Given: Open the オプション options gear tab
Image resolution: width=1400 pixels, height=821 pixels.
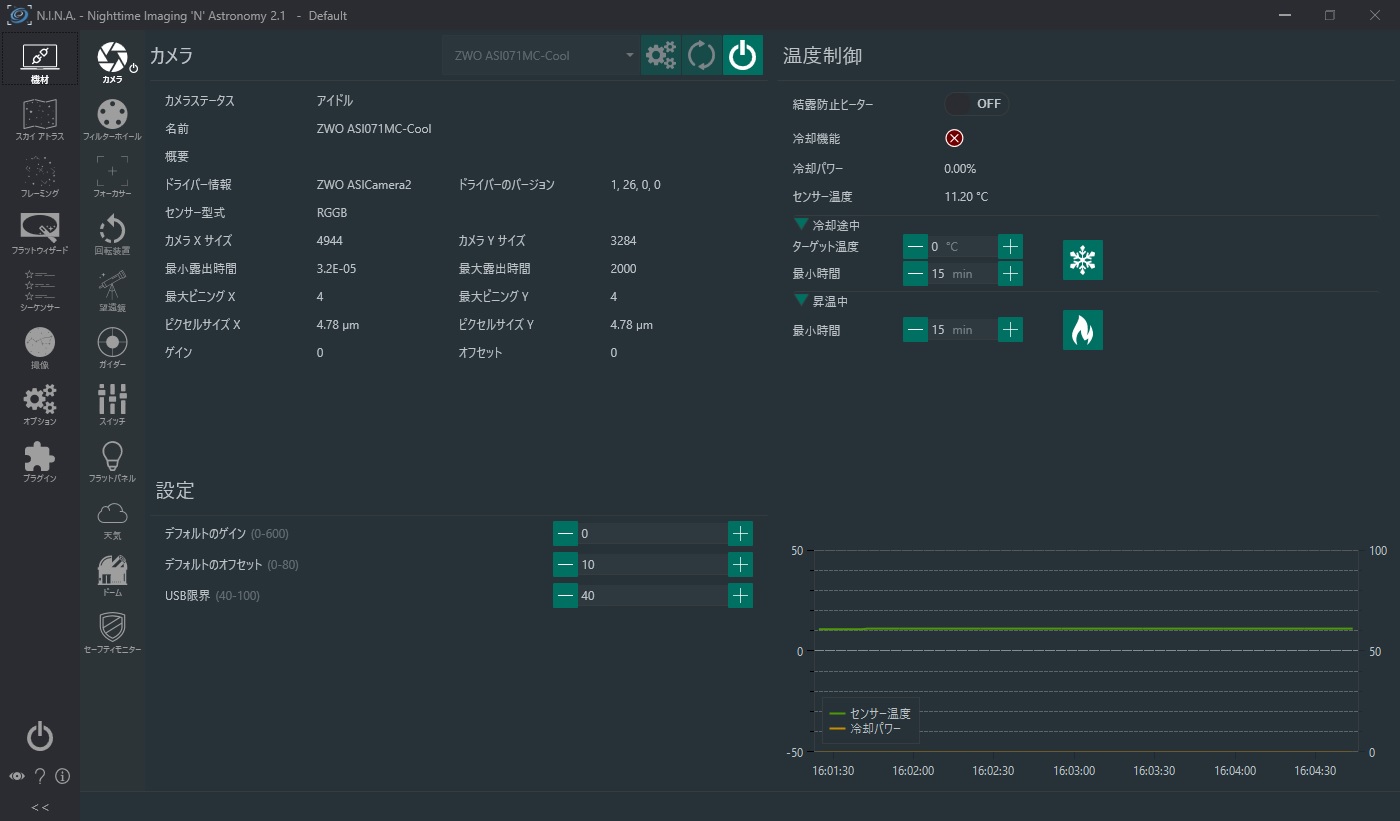Looking at the screenshot, I should tap(40, 404).
